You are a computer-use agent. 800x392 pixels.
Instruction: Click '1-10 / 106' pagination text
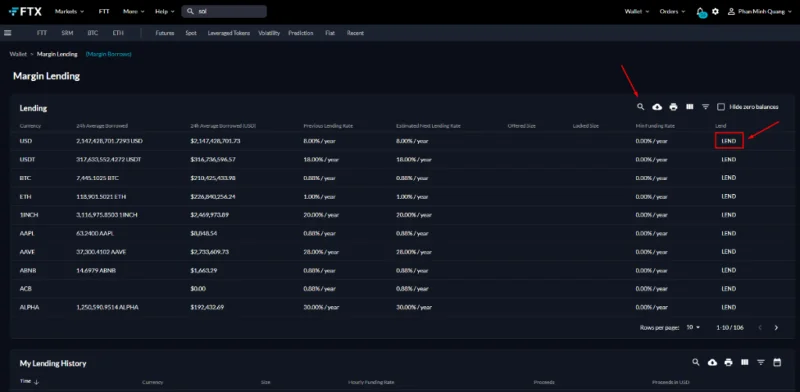click(x=730, y=328)
